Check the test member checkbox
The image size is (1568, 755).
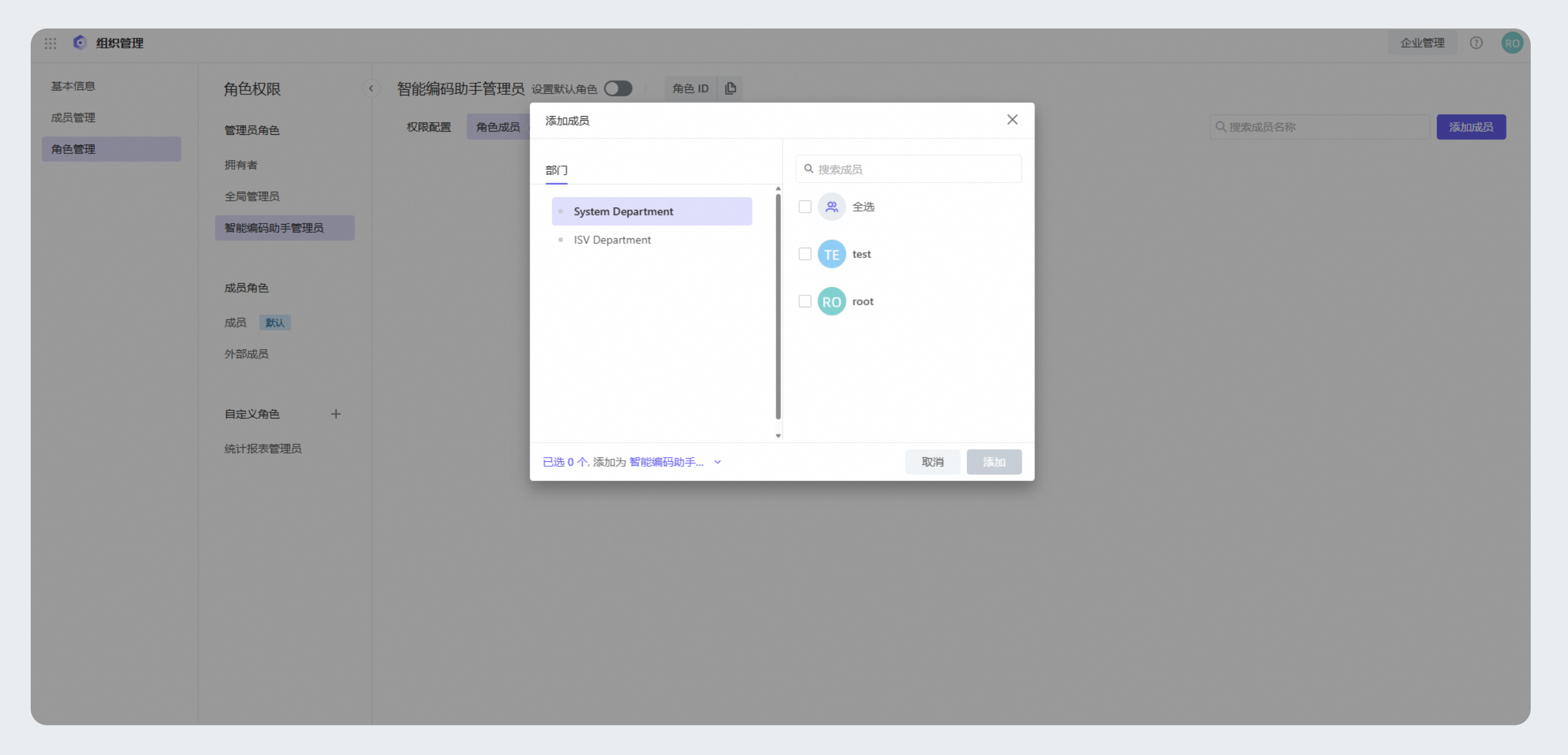[x=805, y=254]
